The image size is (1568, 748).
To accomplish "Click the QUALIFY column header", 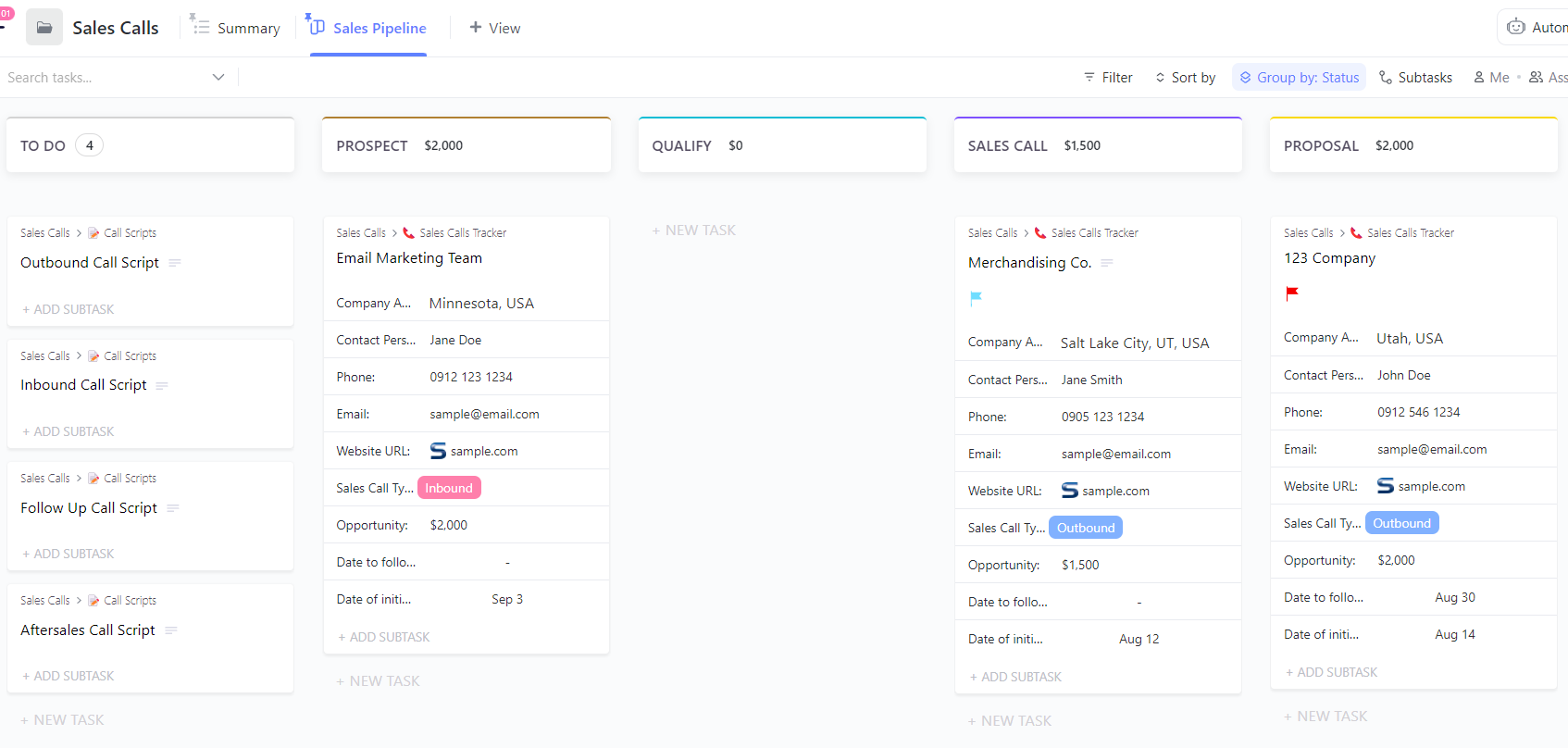I will [x=782, y=145].
